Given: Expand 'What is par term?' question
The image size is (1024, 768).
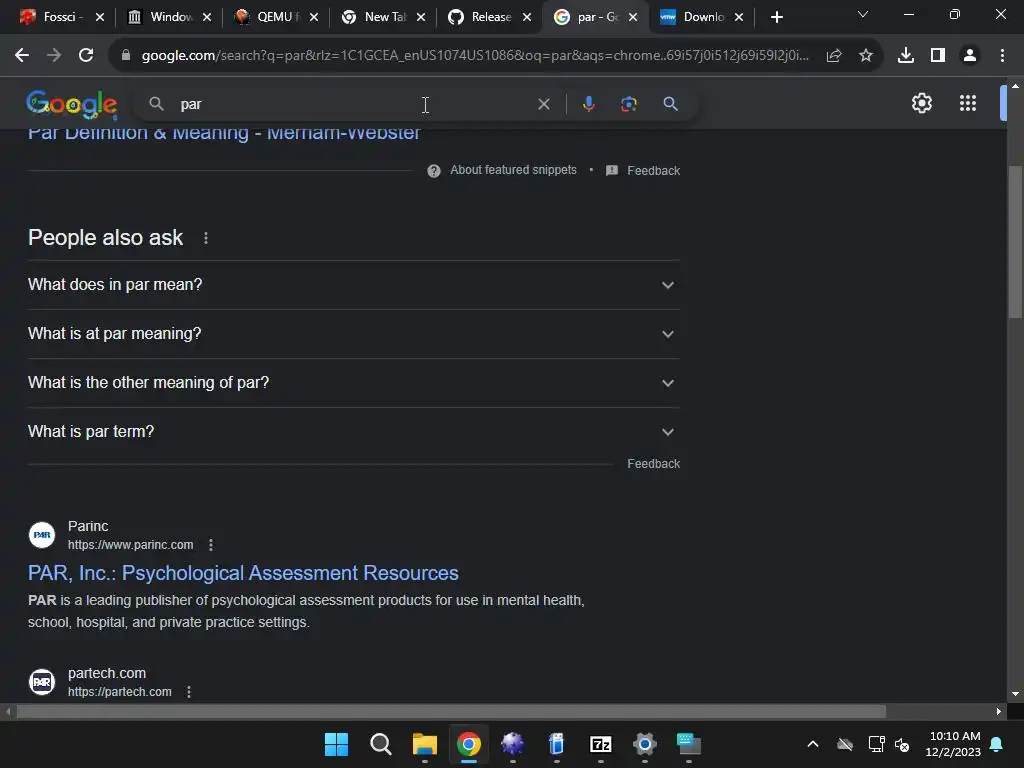Looking at the screenshot, I should (x=354, y=432).
